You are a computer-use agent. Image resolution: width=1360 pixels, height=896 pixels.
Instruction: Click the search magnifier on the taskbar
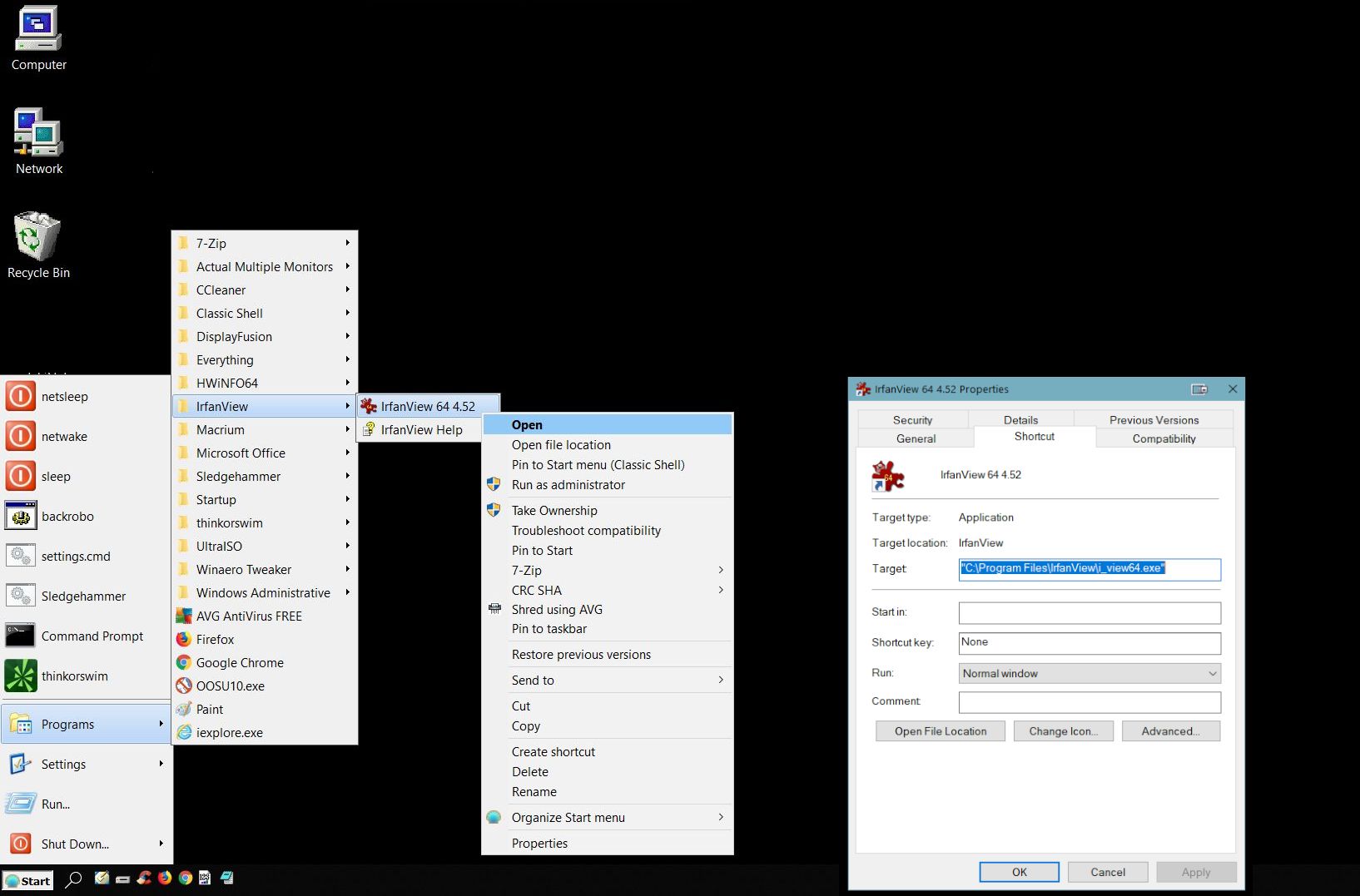73,879
